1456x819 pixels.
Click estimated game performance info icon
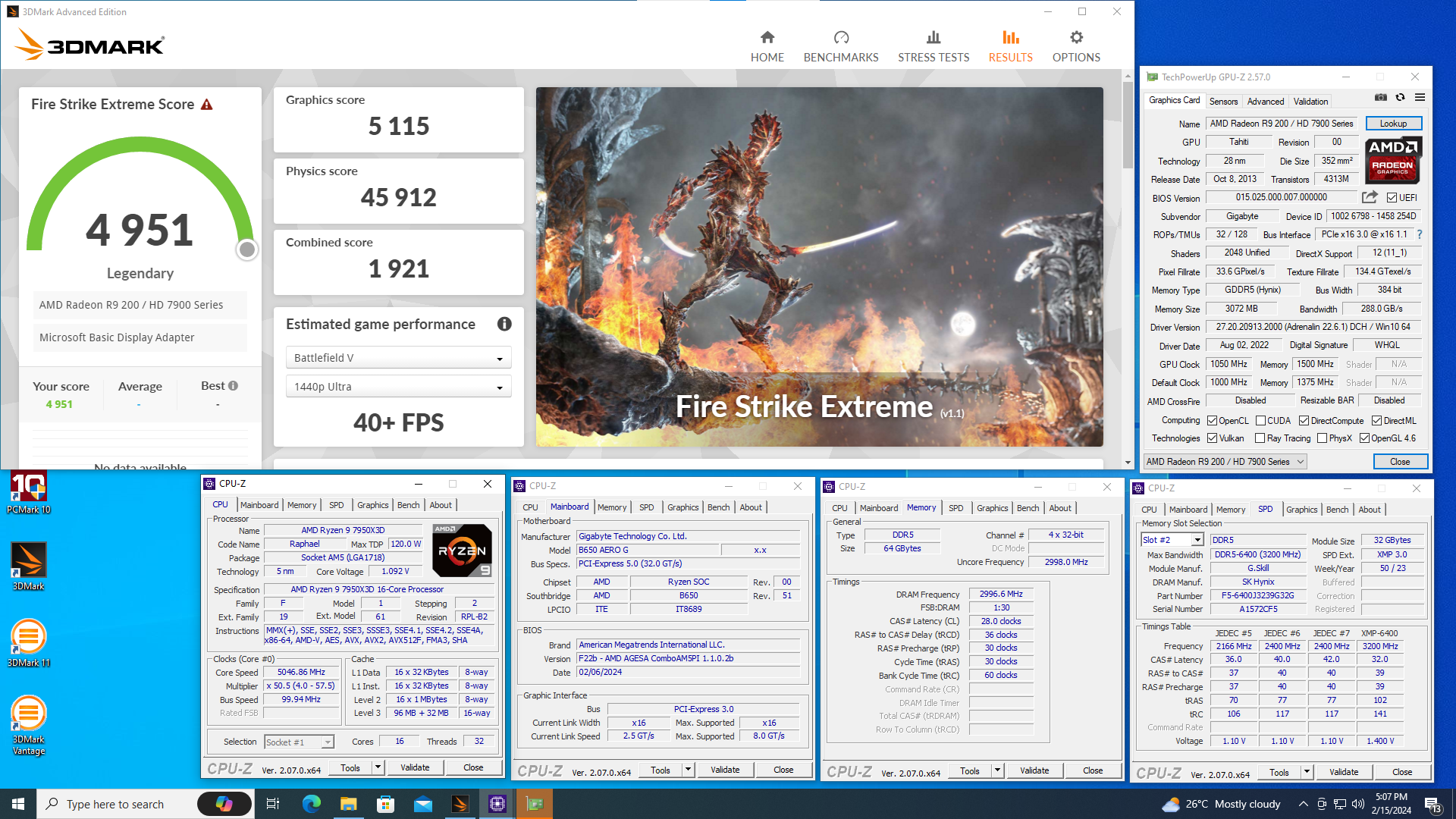pos(504,325)
